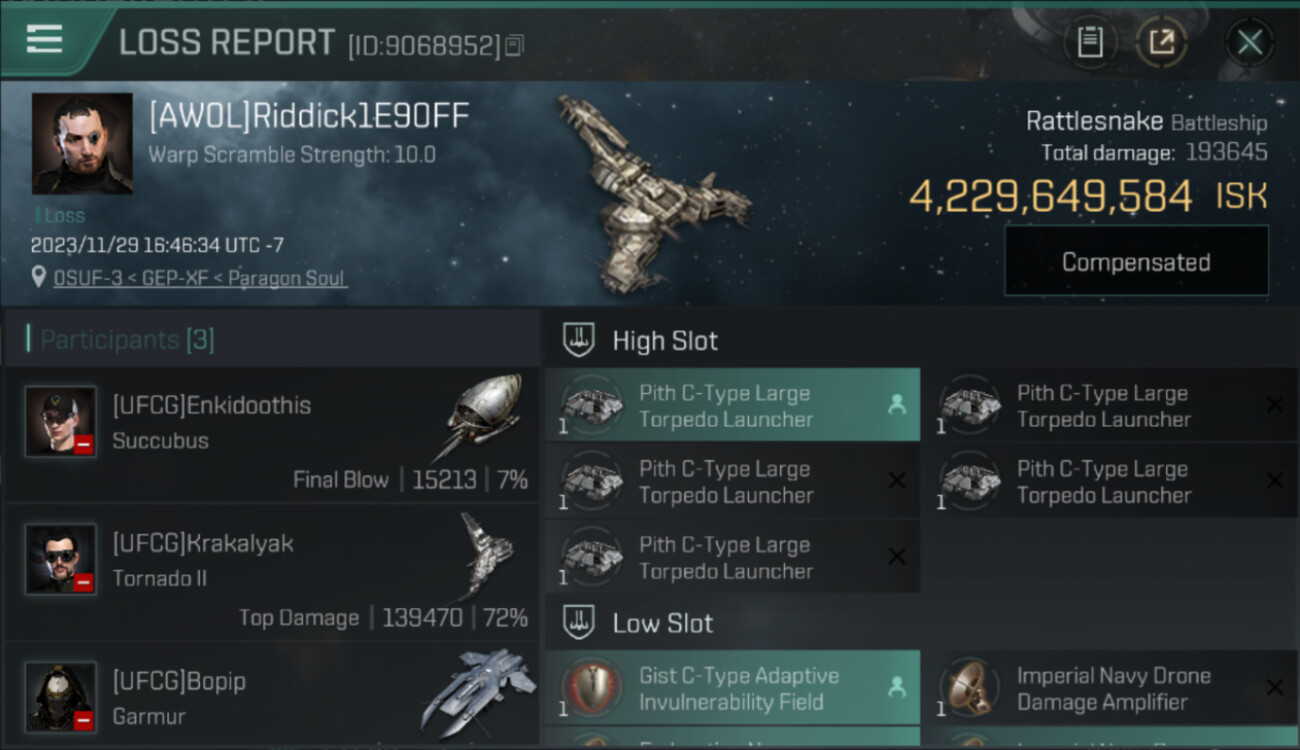Click the Tornado II ship icon

pyautogui.click(x=489, y=557)
